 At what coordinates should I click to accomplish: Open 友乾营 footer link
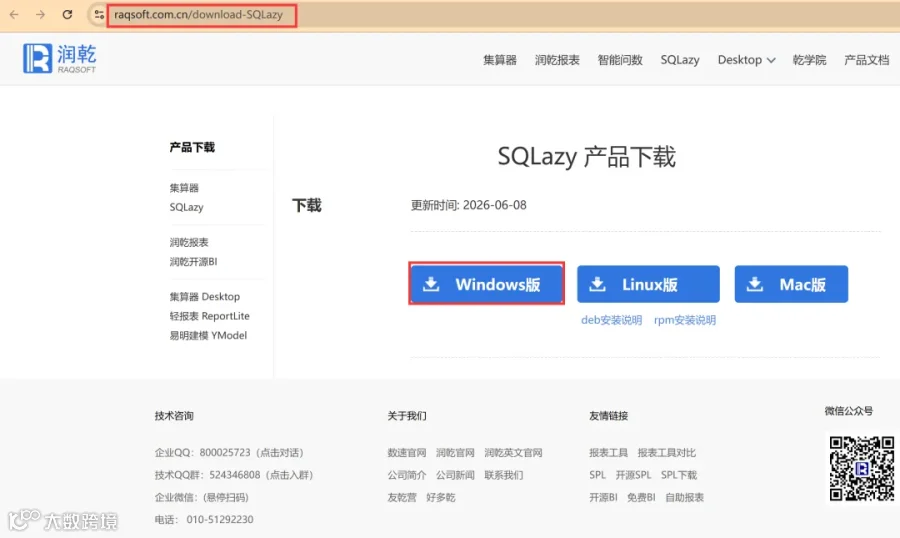coord(402,497)
